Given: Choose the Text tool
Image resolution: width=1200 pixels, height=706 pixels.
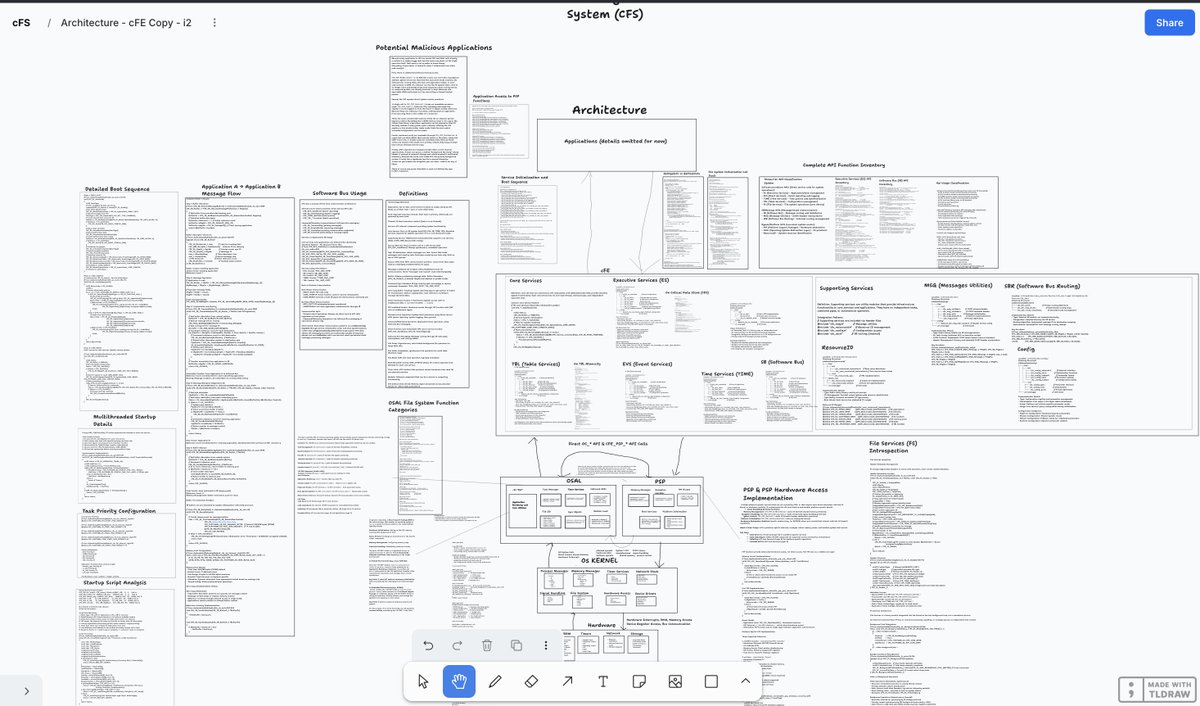Looking at the screenshot, I should [x=603, y=681].
